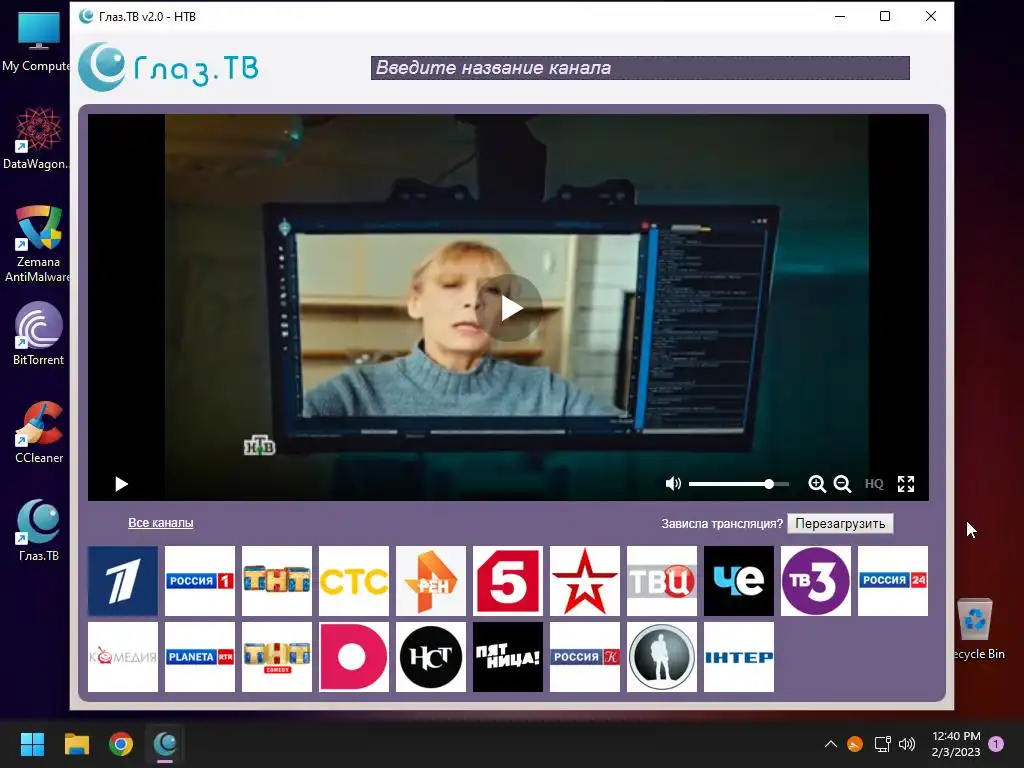Screen dimensions: 1024x768
Task: Switch to the ТВЦ channel
Action: coord(662,581)
